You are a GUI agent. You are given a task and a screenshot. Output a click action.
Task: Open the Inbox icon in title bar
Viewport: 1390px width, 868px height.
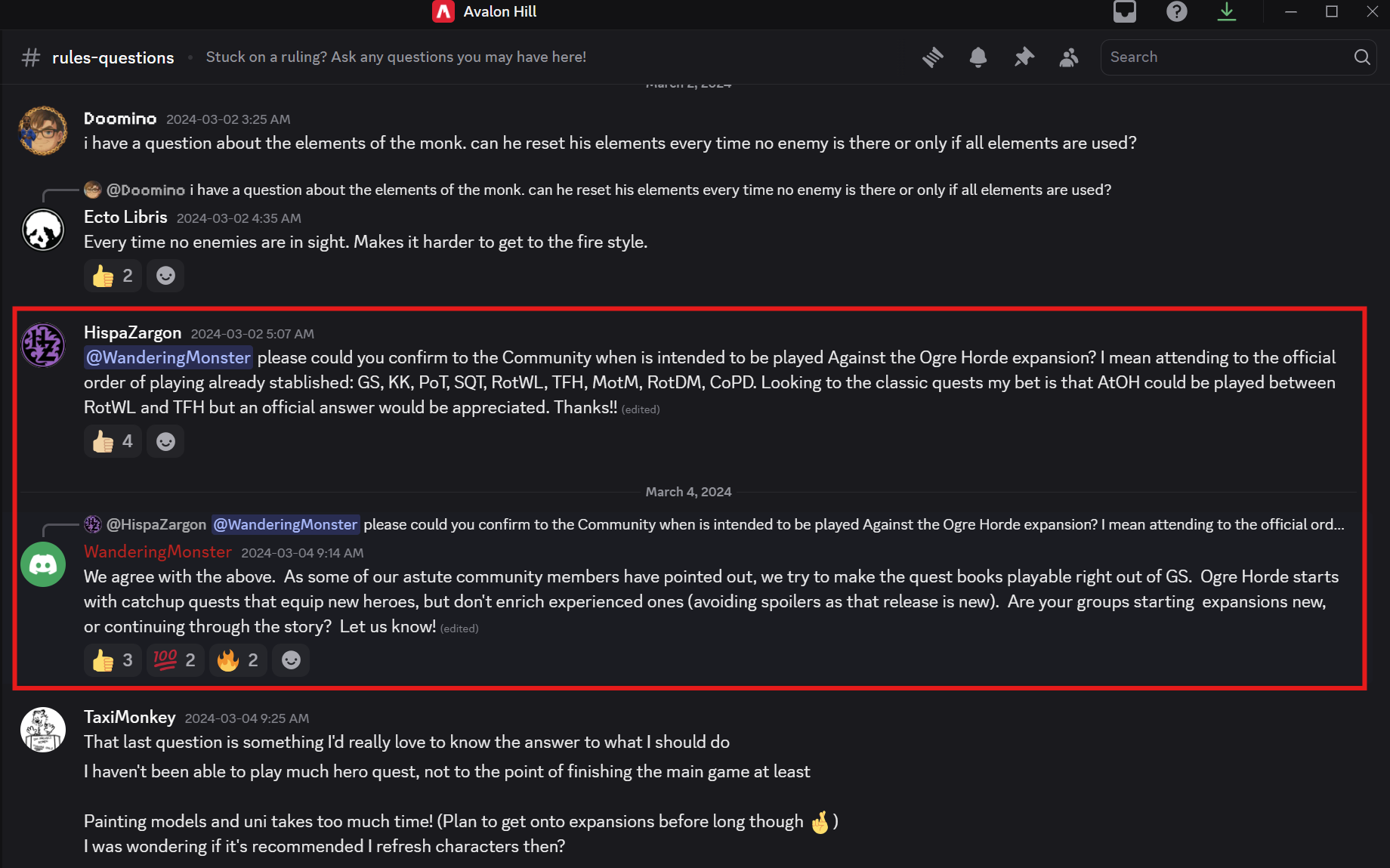[x=1125, y=12]
